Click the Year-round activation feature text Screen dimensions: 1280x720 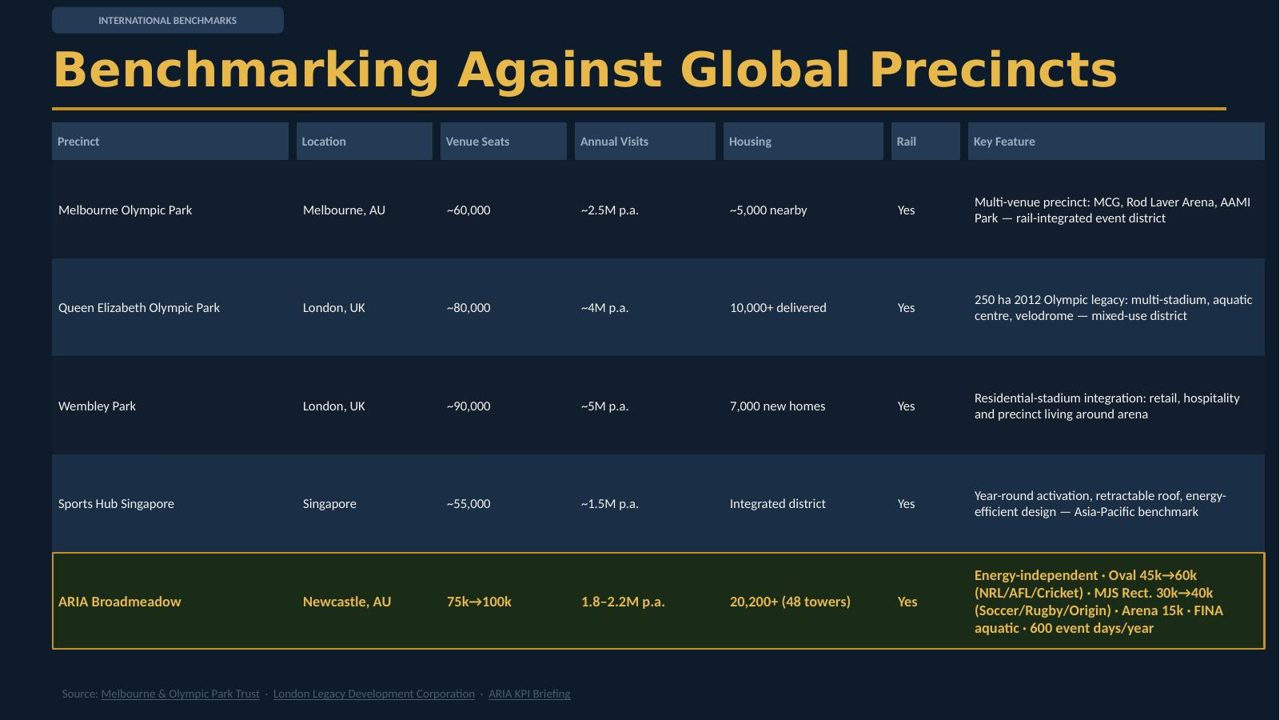1100,504
